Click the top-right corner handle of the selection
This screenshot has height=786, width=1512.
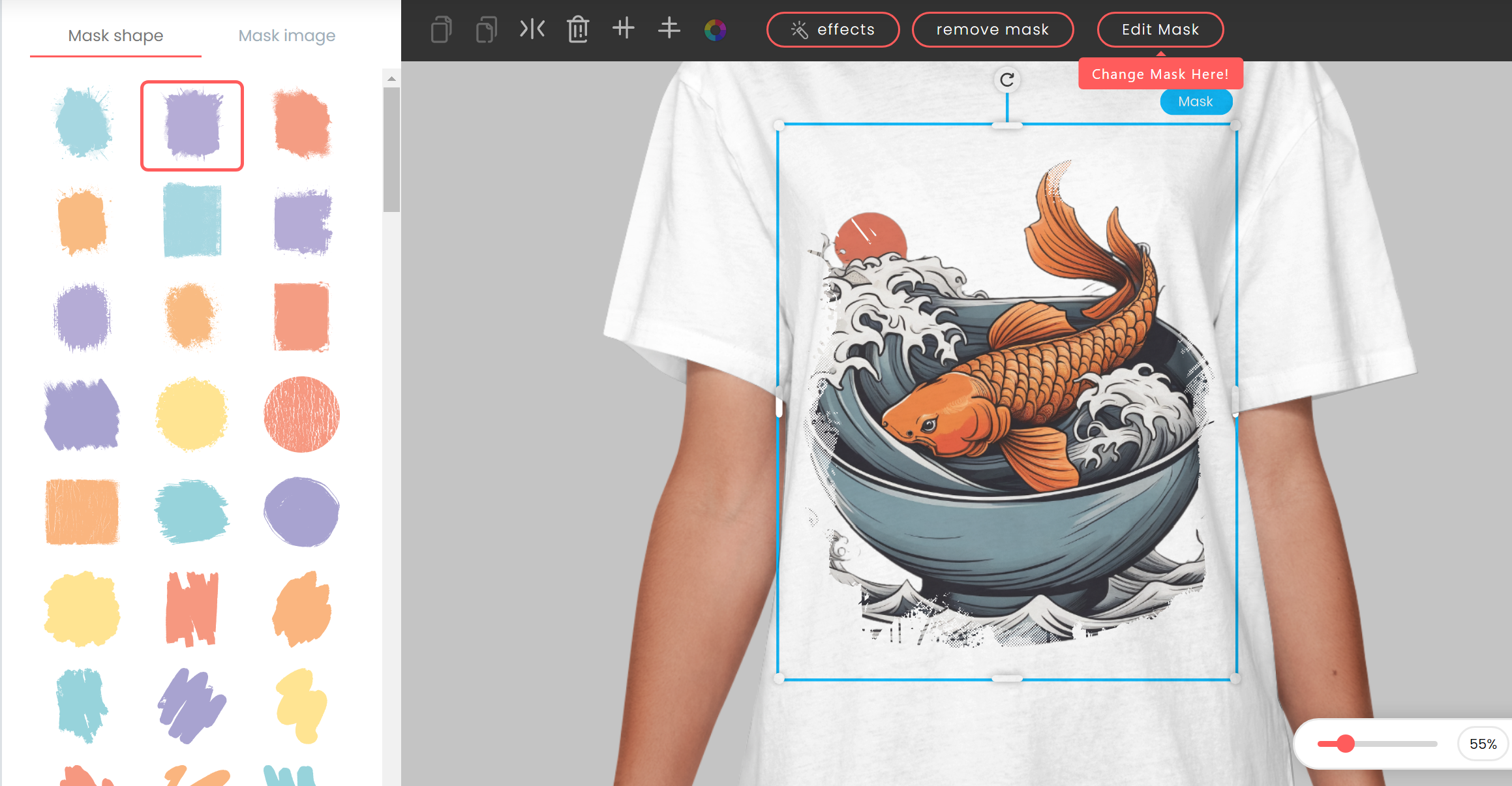(x=1235, y=125)
